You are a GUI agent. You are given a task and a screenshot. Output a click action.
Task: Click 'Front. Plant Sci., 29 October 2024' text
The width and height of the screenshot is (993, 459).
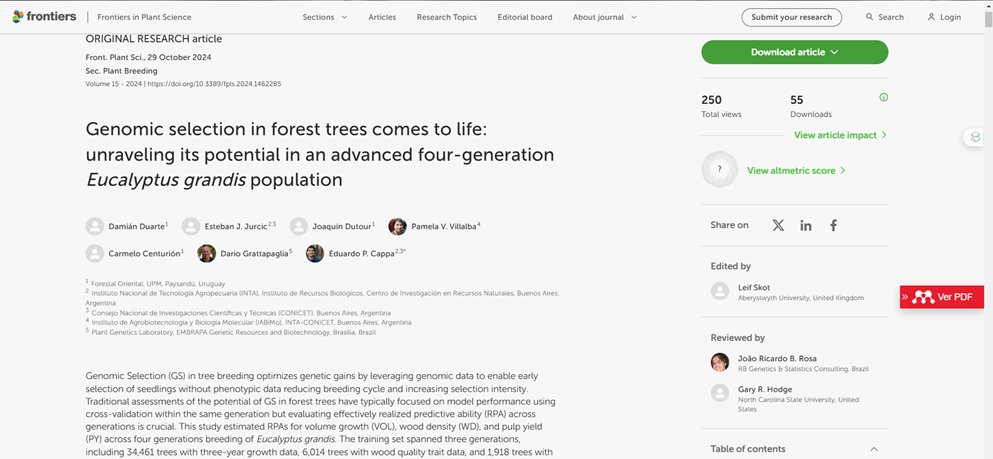[148, 57]
